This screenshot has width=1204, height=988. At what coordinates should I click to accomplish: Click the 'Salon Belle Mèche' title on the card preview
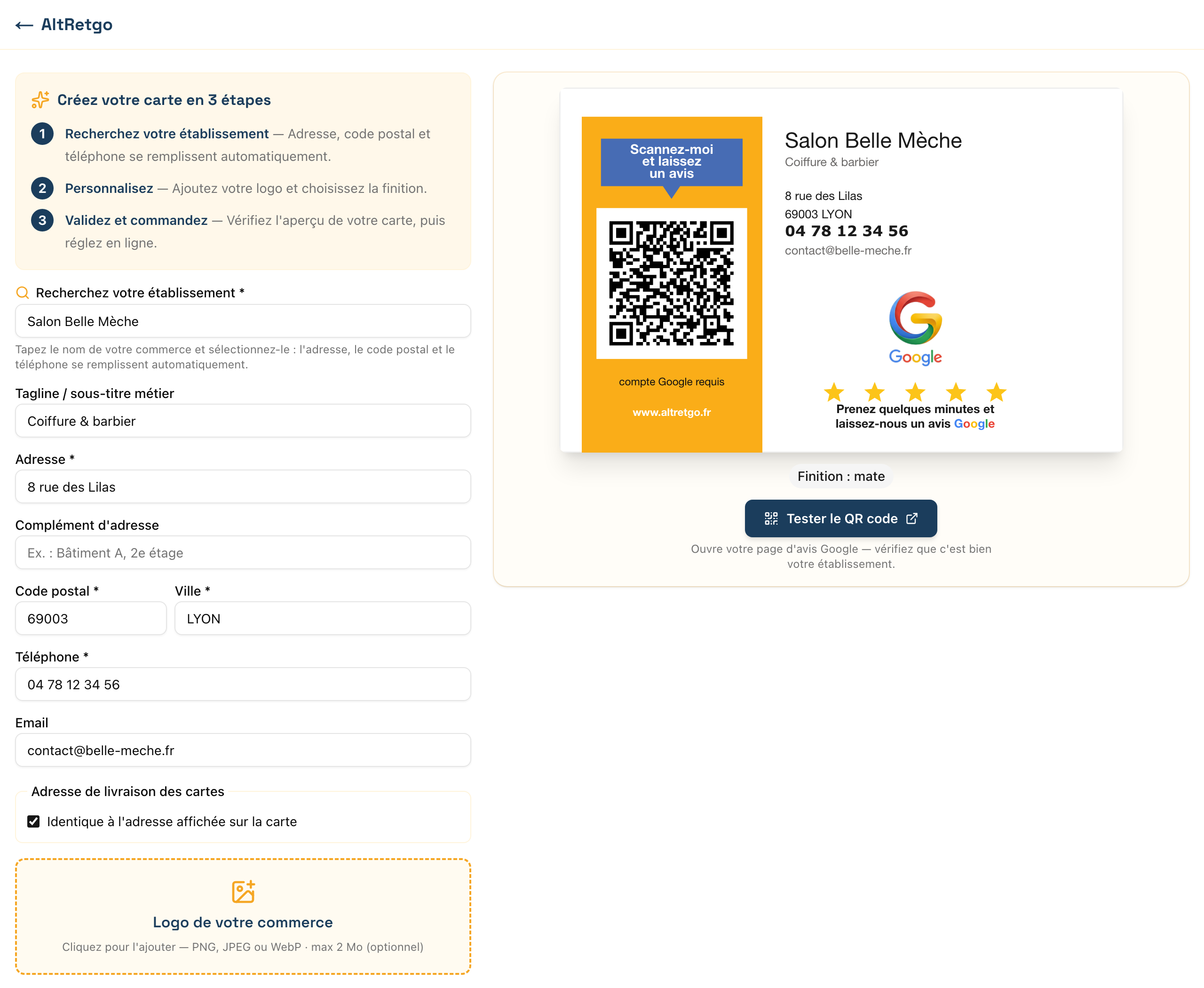click(x=873, y=141)
